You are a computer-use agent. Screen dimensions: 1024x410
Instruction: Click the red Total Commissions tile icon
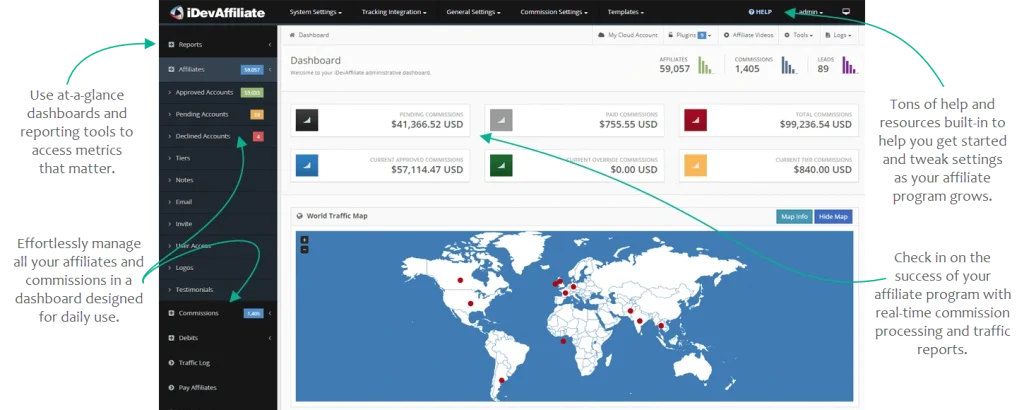(695, 120)
